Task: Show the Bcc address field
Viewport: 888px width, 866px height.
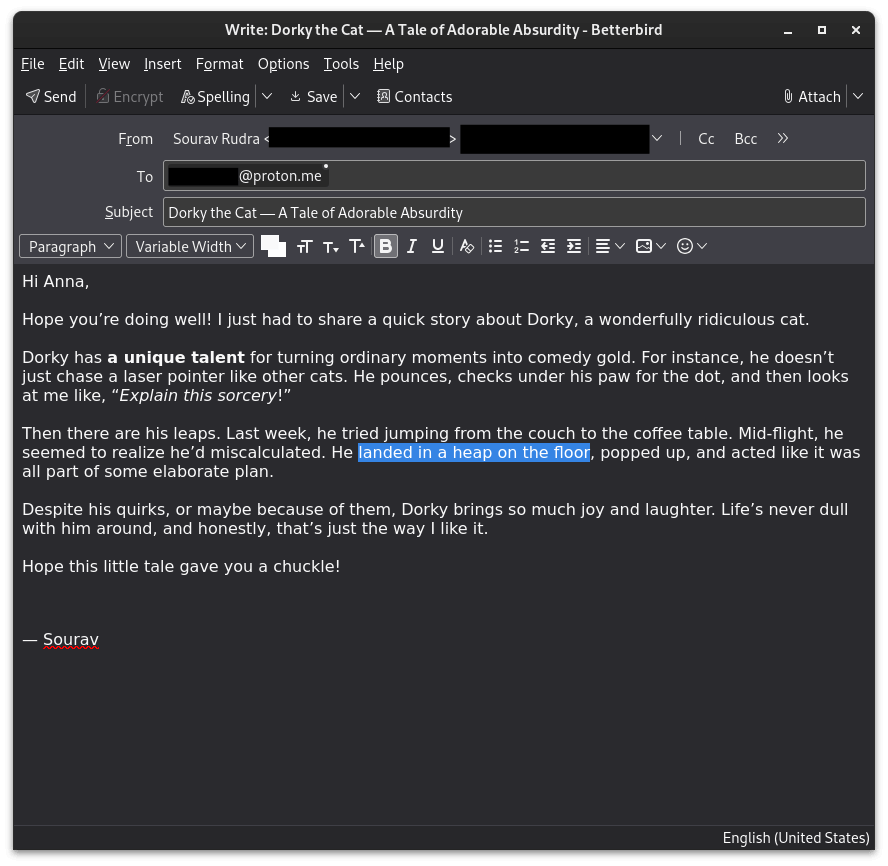Action: click(745, 138)
